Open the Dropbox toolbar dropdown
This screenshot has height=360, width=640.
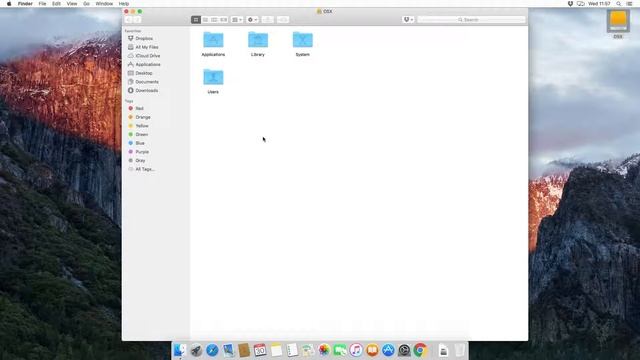click(x=408, y=20)
